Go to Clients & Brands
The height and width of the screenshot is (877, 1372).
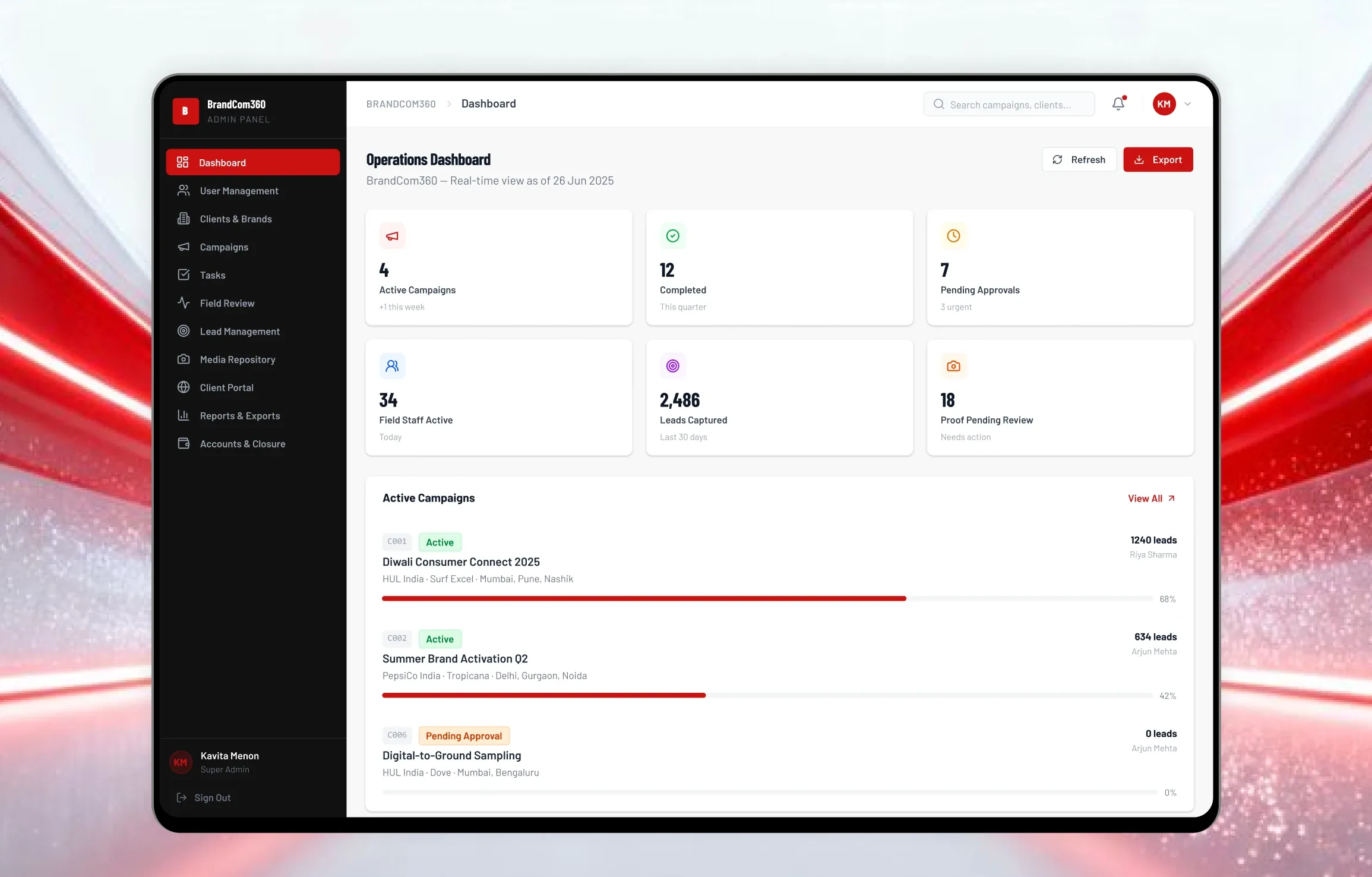[x=253, y=219]
